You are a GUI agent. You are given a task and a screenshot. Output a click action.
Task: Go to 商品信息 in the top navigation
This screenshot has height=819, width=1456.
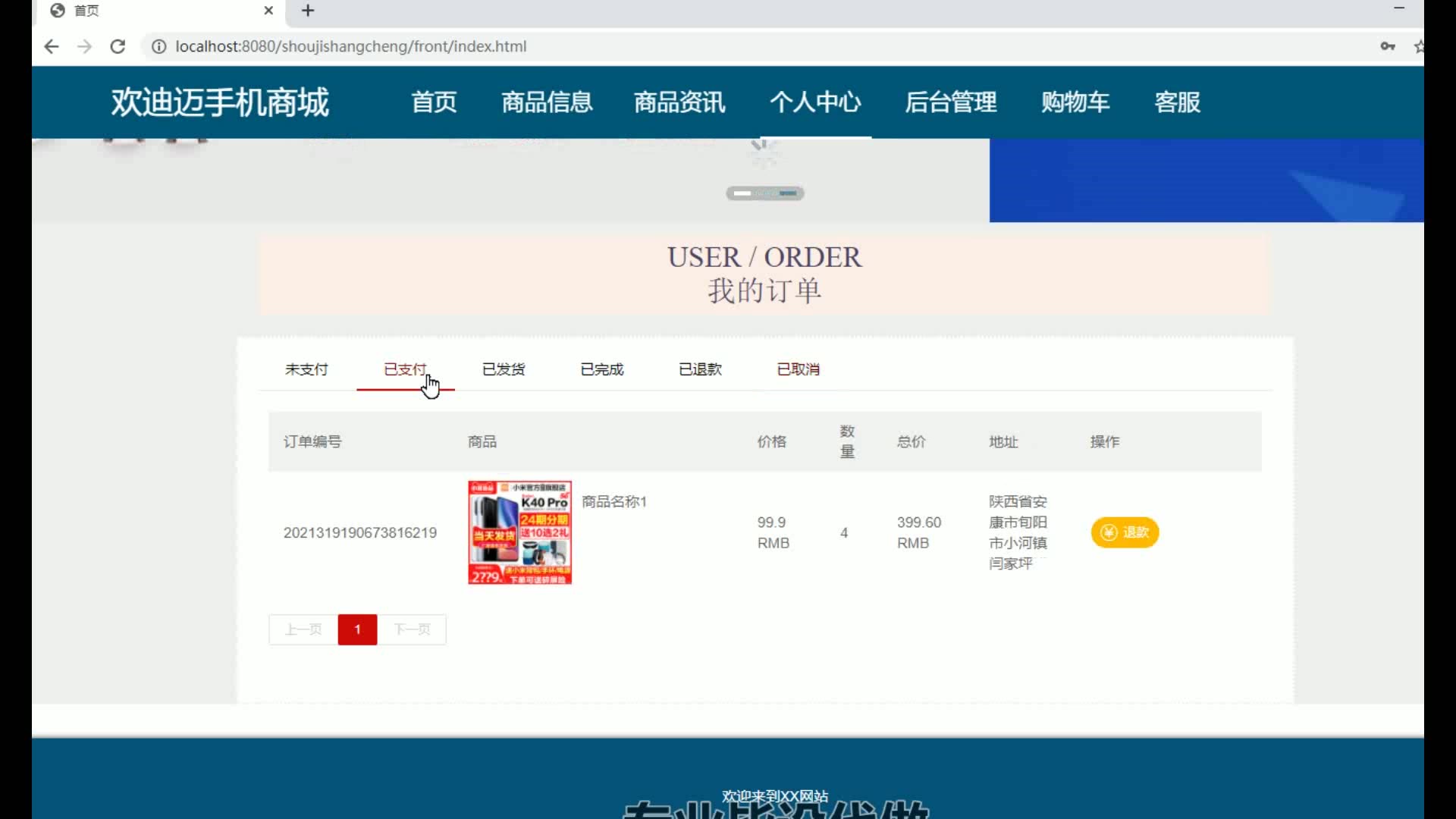pyautogui.click(x=547, y=102)
